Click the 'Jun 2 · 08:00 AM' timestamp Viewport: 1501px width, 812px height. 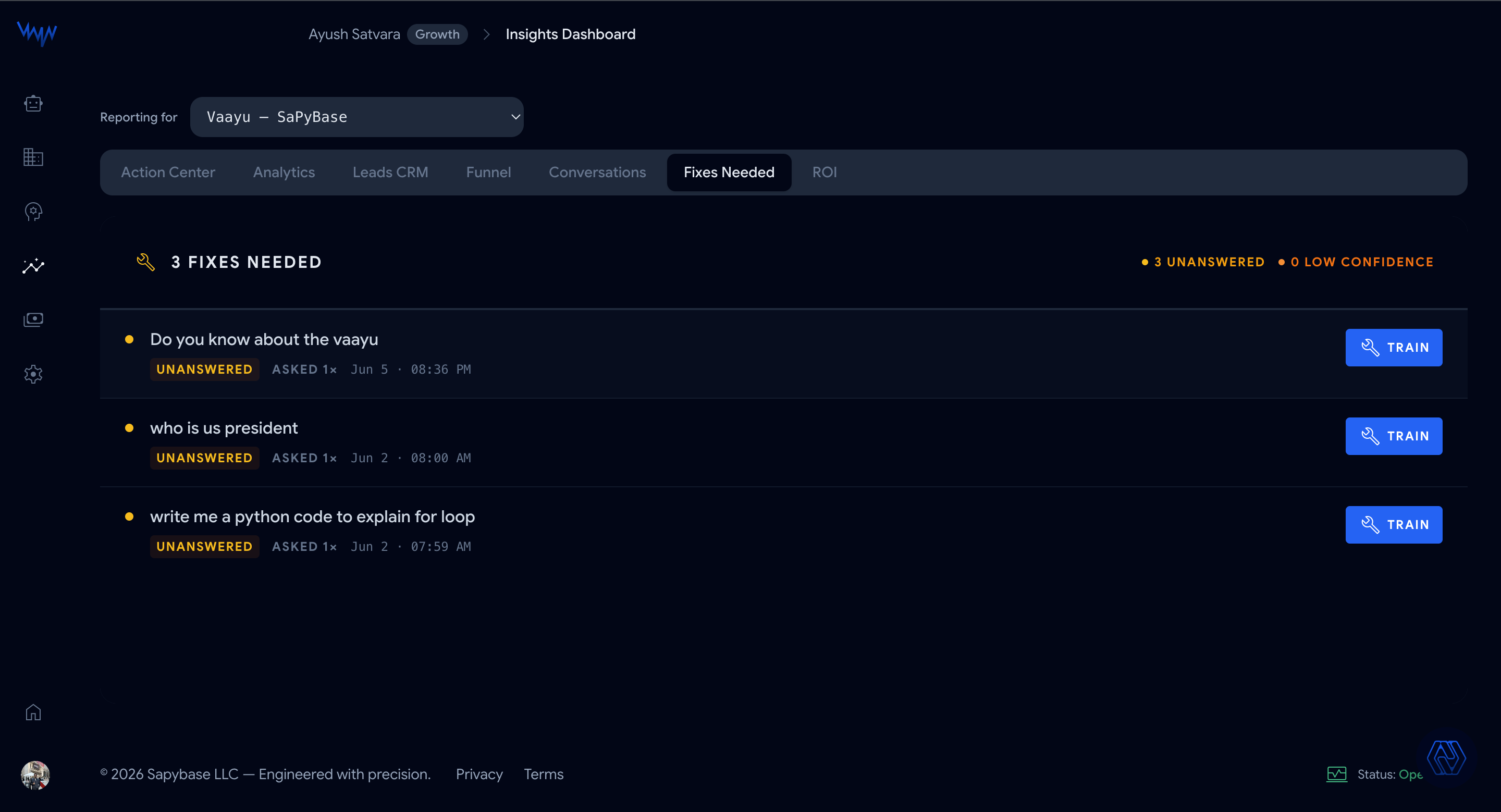411,458
